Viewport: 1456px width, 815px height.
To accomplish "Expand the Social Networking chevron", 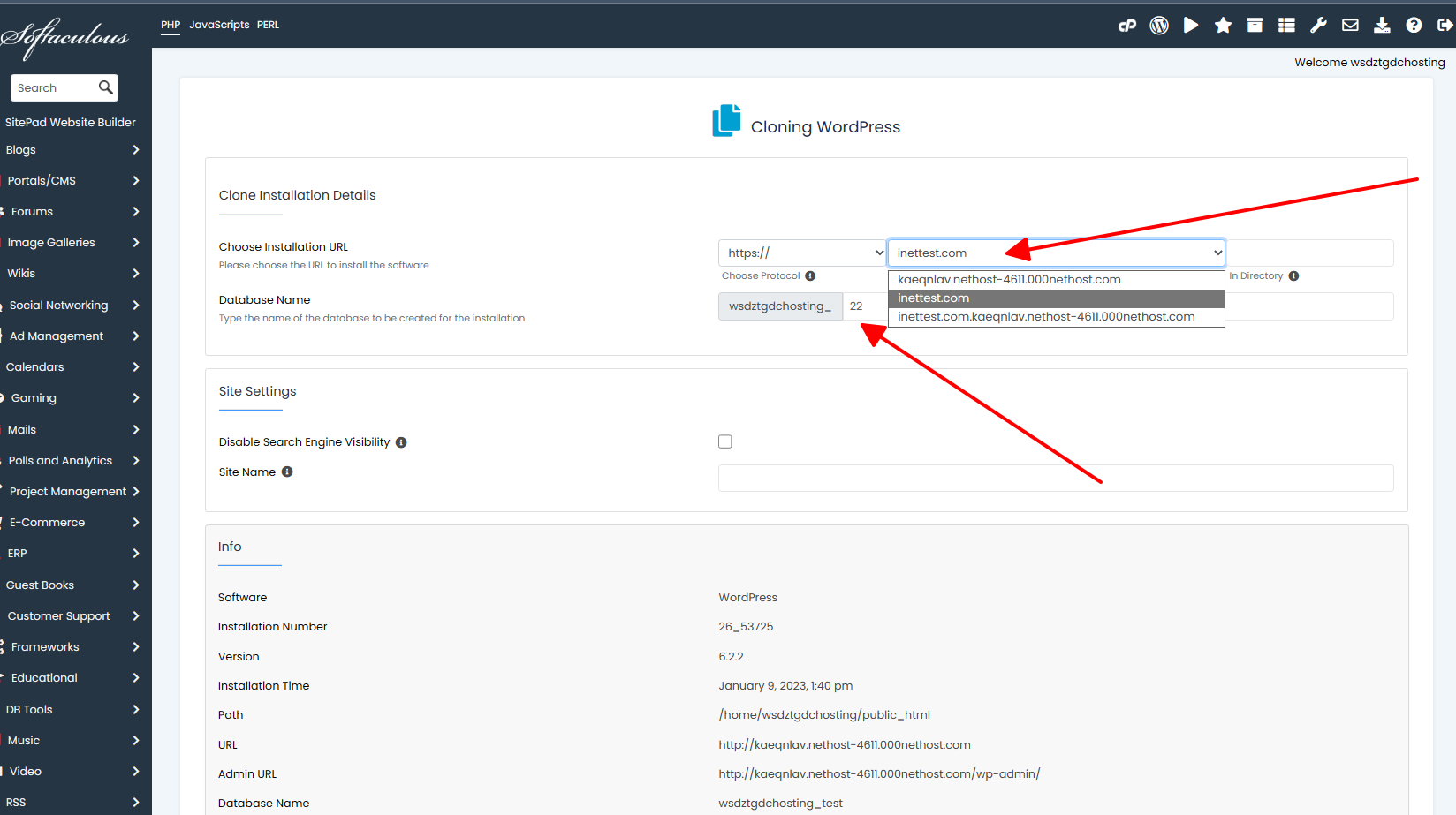I will pyautogui.click(x=136, y=306).
